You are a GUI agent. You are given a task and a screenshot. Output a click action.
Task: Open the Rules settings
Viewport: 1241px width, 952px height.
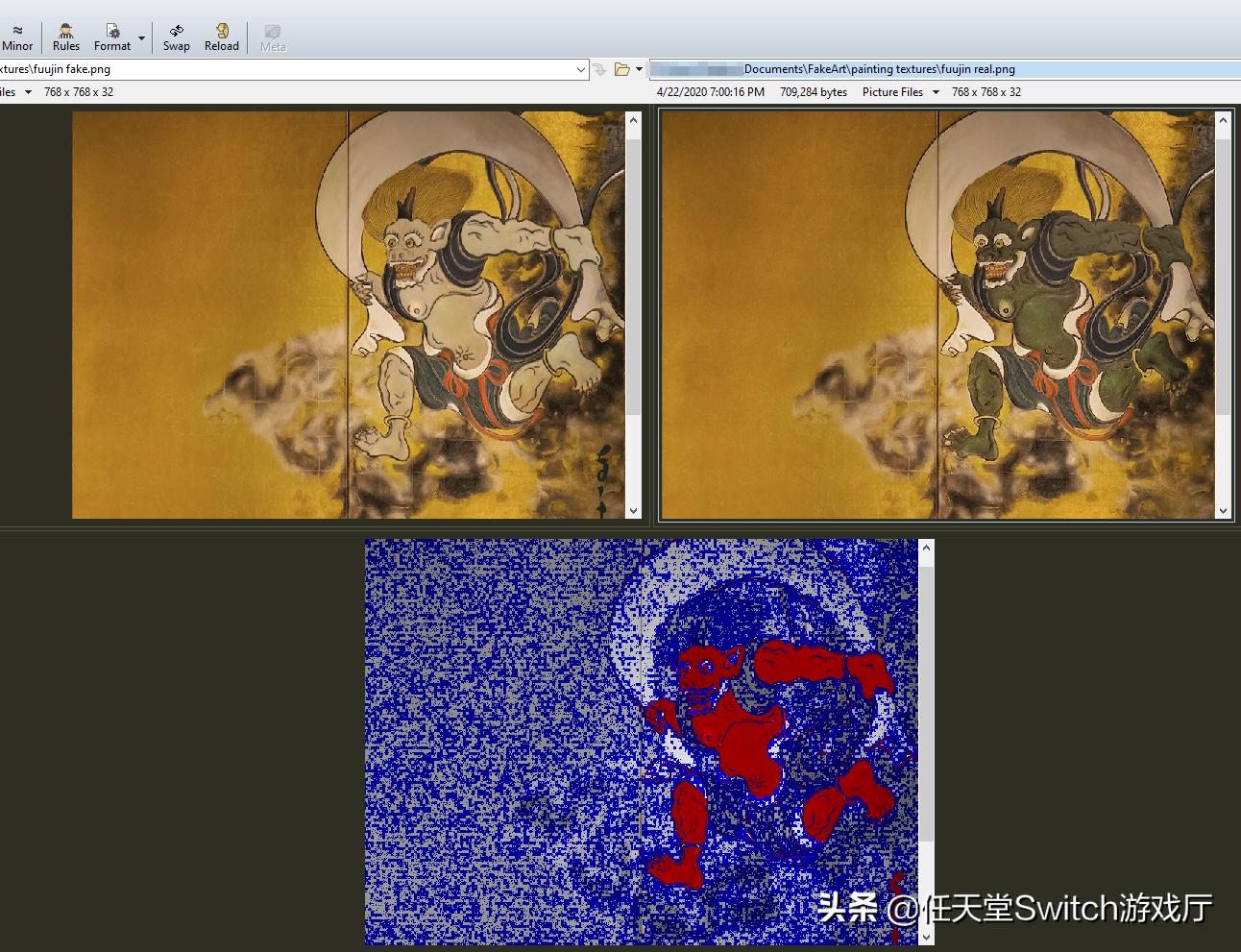point(66,38)
